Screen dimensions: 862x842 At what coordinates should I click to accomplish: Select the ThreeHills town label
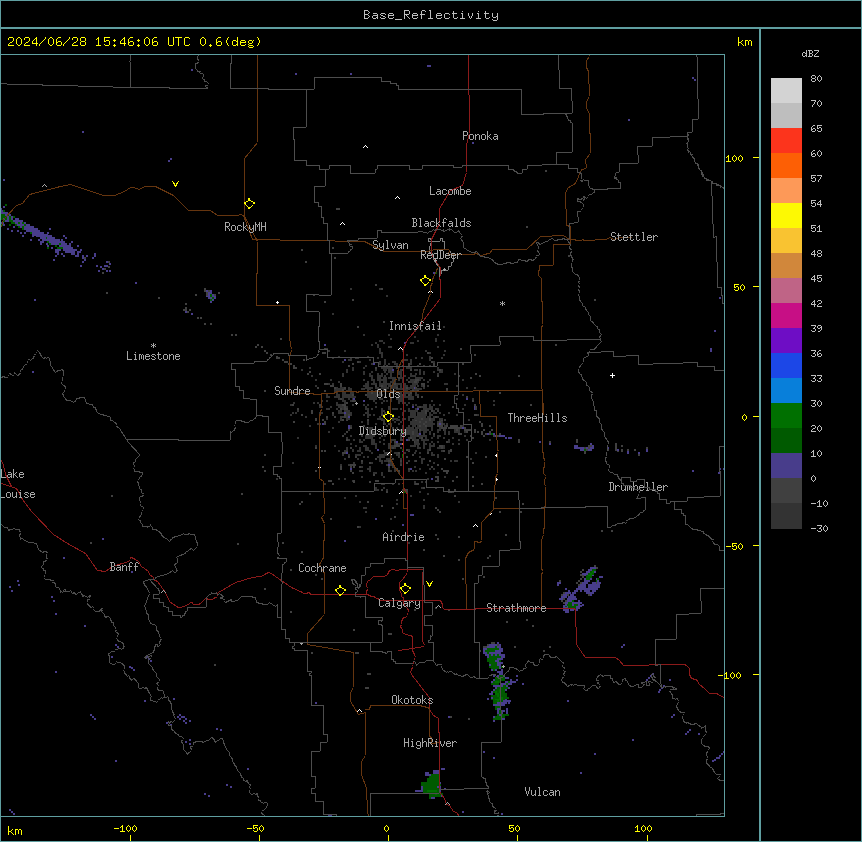(x=537, y=418)
